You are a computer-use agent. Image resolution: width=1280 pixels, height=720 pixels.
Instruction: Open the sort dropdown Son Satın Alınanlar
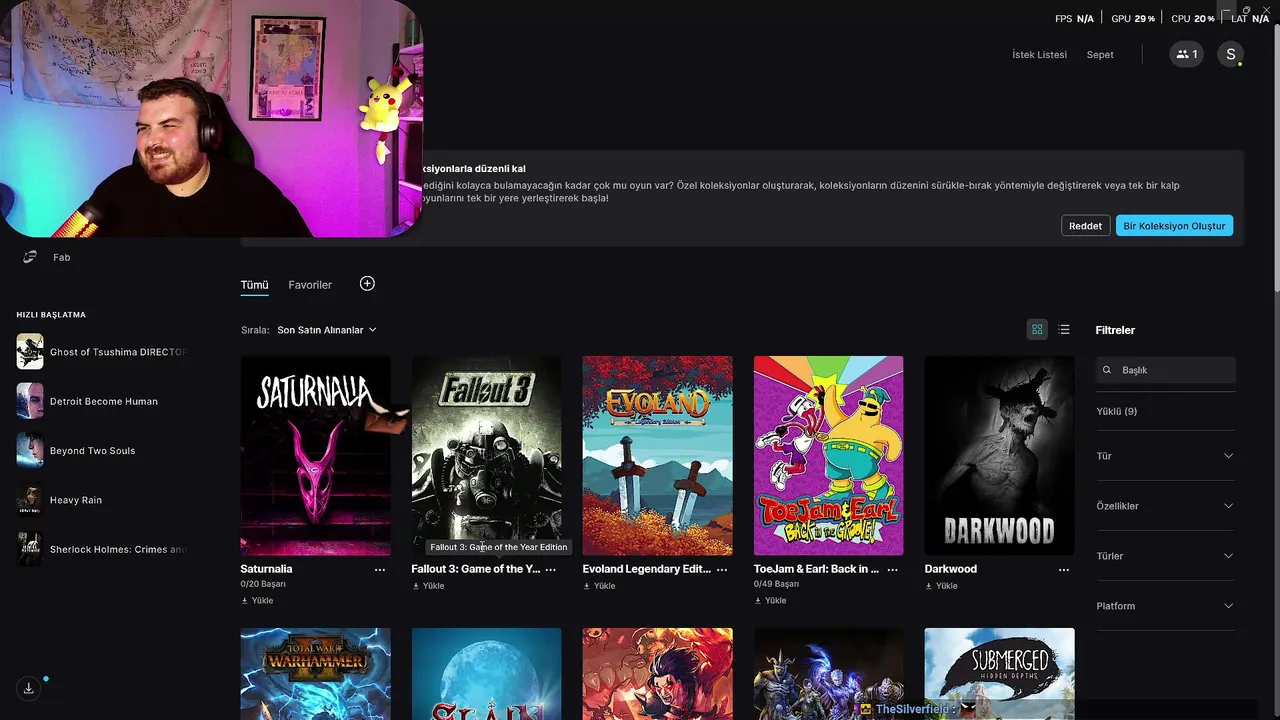click(327, 330)
